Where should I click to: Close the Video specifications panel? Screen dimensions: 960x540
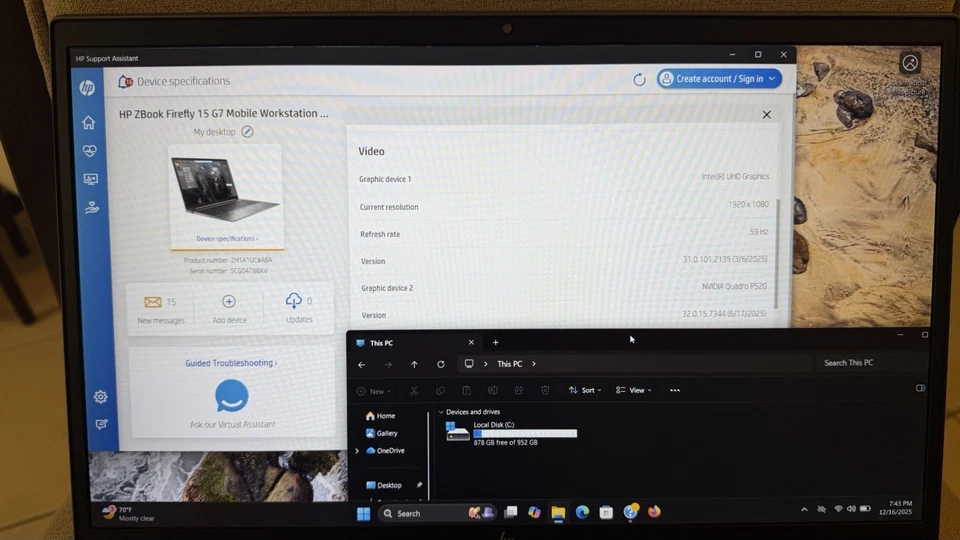point(767,114)
